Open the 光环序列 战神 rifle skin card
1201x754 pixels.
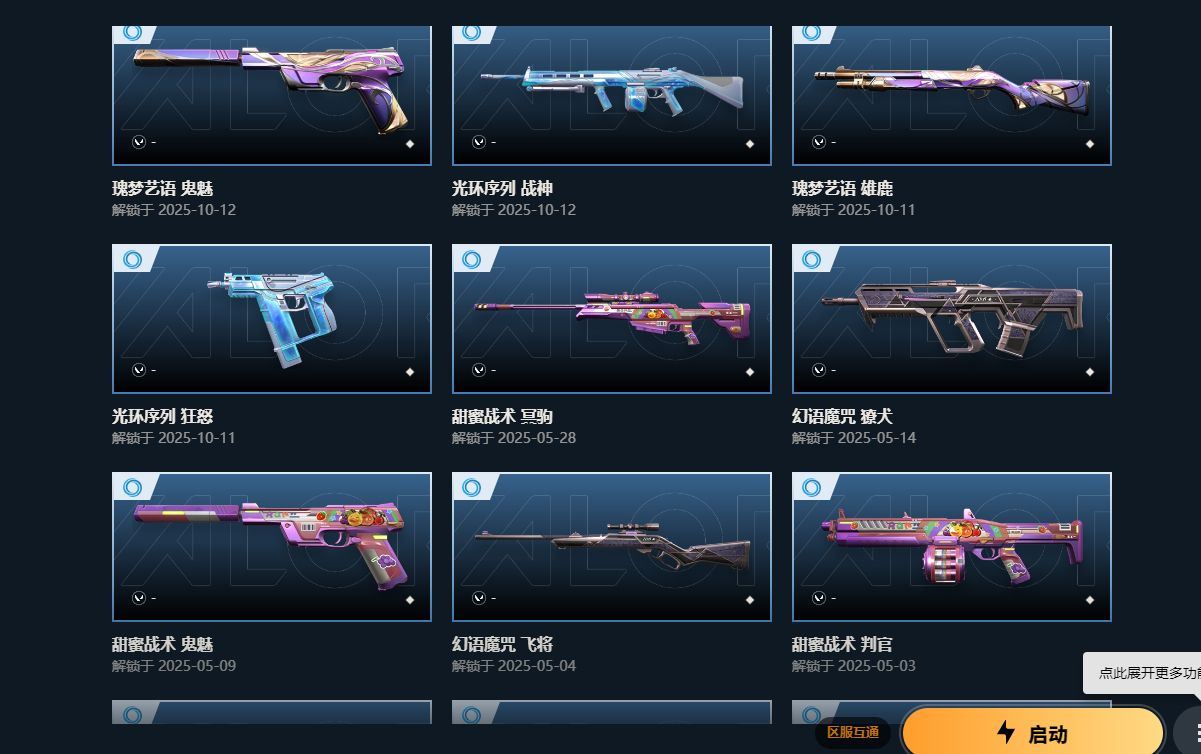(x=612, y=95)
